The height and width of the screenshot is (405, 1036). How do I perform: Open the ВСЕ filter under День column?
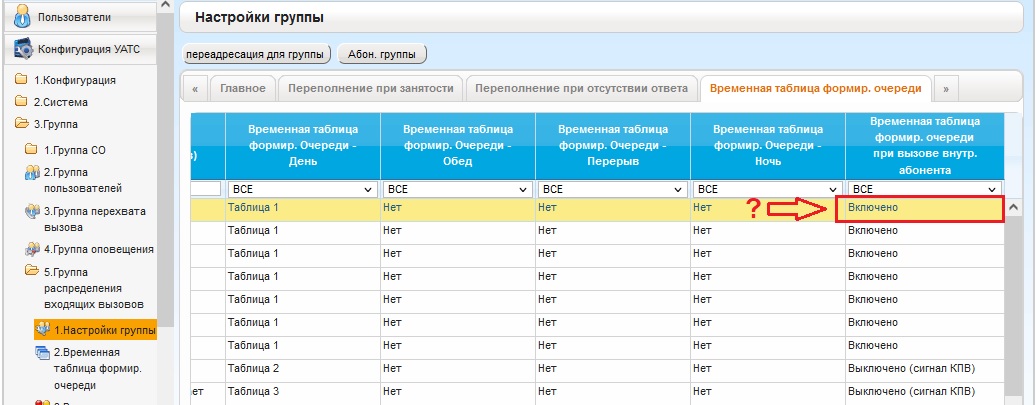pyautogui.click(x=302, y=189)
